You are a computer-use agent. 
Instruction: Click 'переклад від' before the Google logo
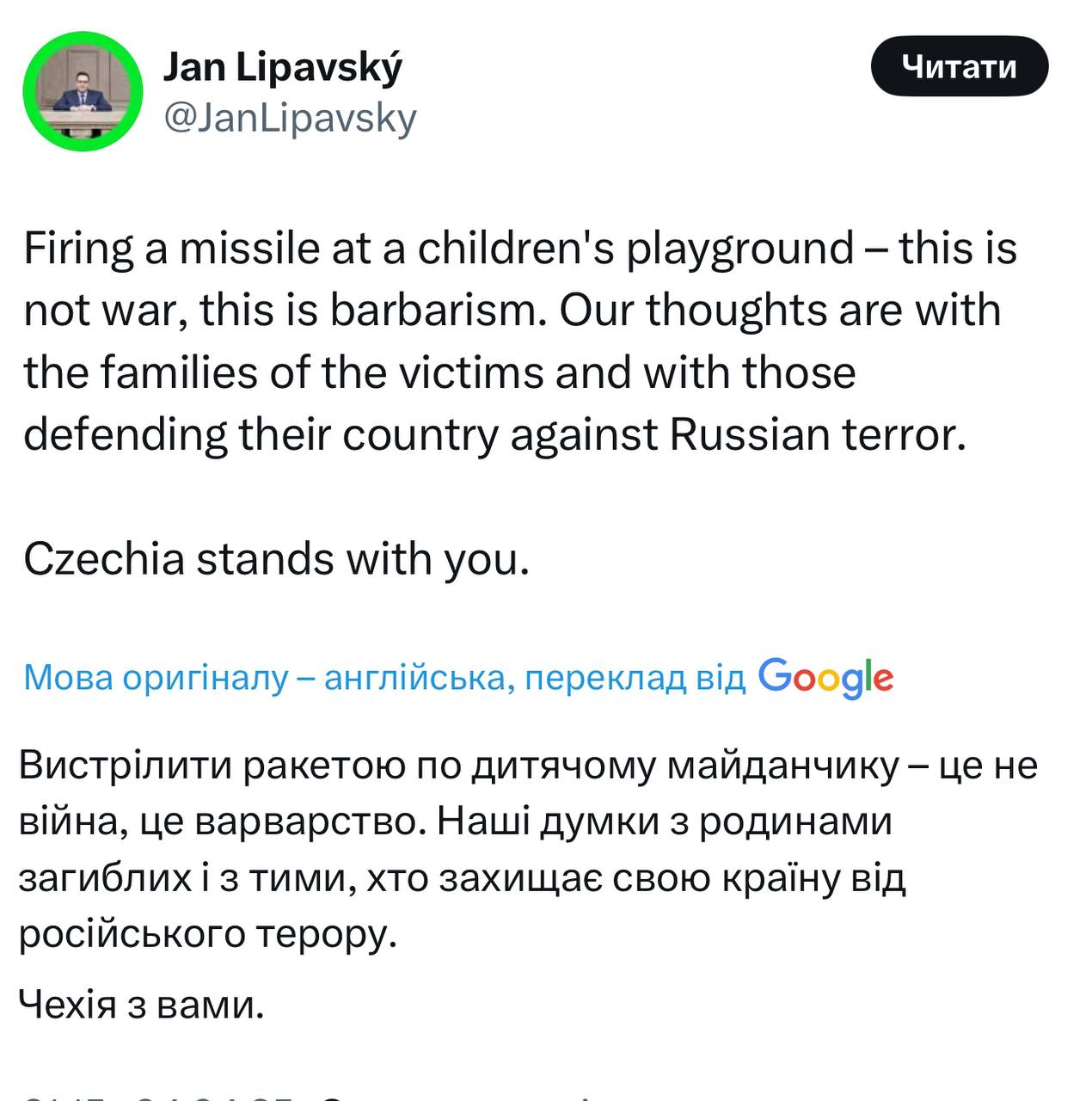[635, 678]
